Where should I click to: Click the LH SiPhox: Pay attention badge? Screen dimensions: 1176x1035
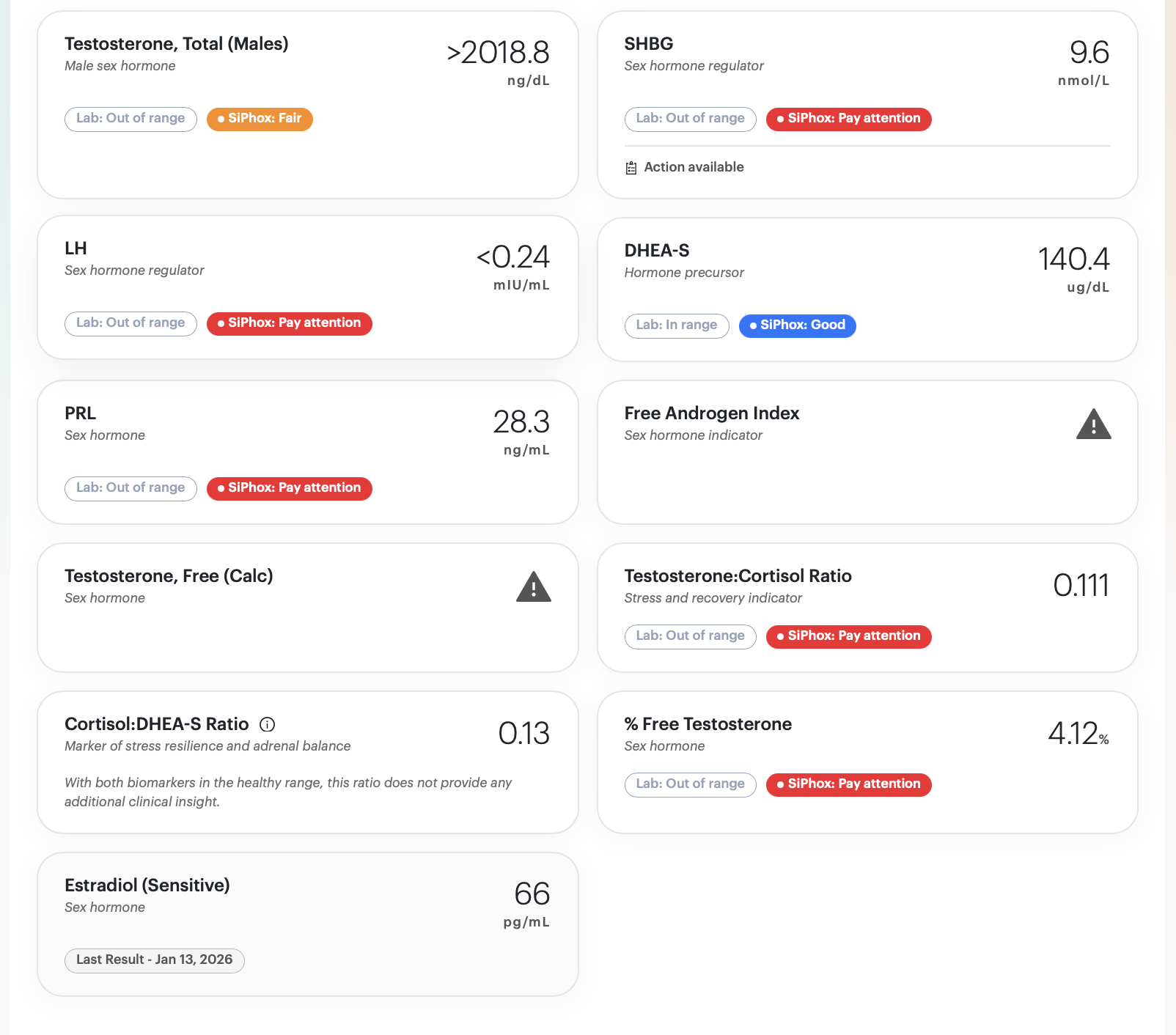pyautogui.click(x=289, y=323)
